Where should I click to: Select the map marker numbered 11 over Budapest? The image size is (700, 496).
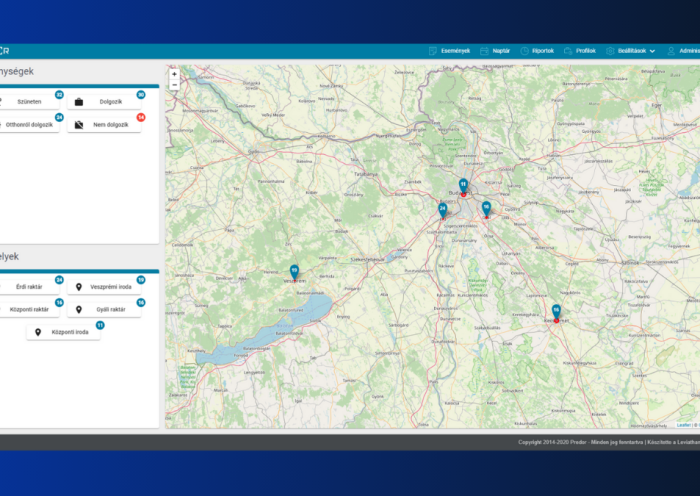coord(463,186)
